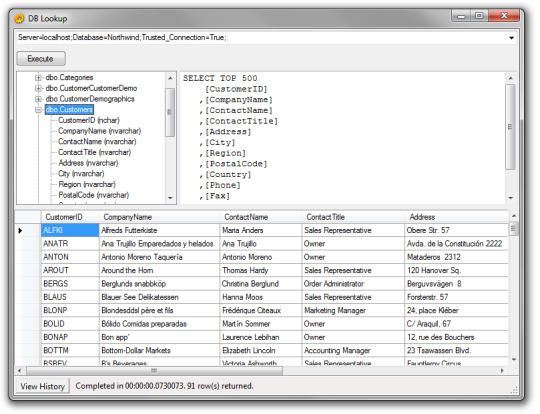
Task: Click the SQL editor scrollbar thumb
Action: [x=510, y=127]
